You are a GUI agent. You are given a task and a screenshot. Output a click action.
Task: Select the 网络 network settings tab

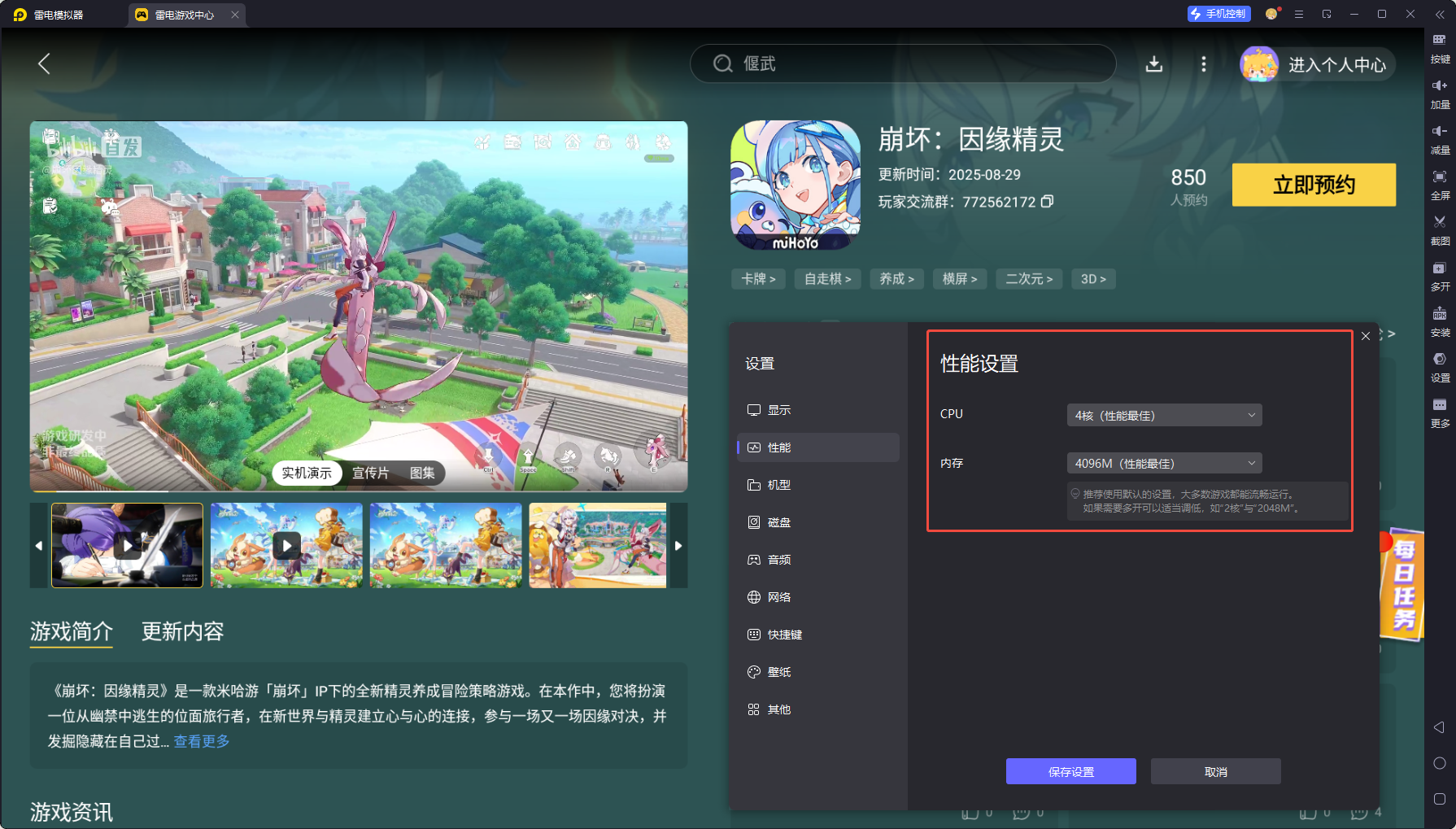818,597
